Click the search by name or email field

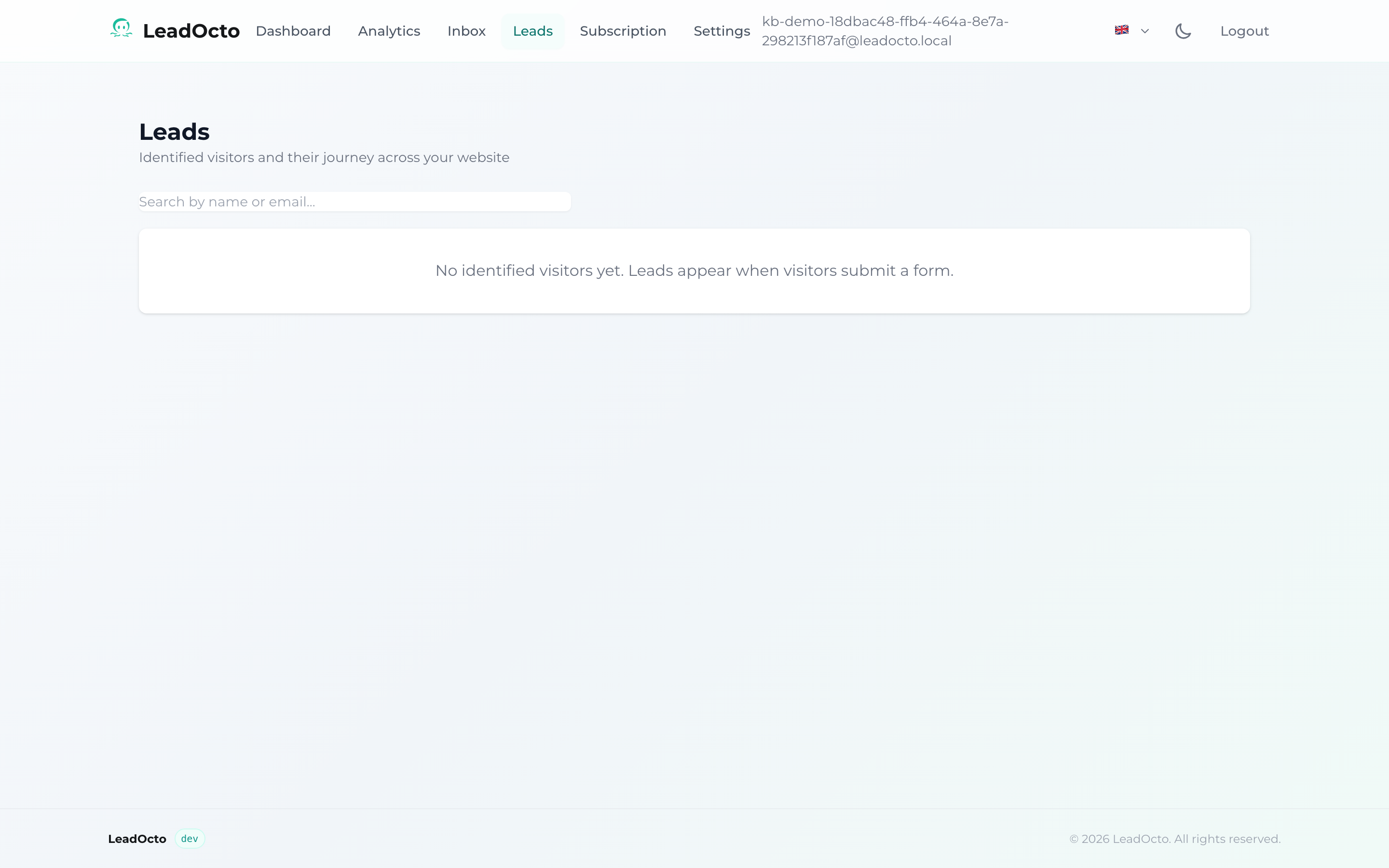[x=354, y=202]
